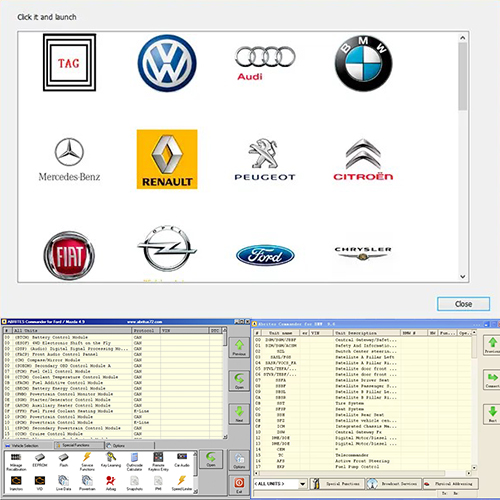This screenshot has width=500, height=500.
Task: Click Physical Addressing button in BMW window
Action: 450,484
